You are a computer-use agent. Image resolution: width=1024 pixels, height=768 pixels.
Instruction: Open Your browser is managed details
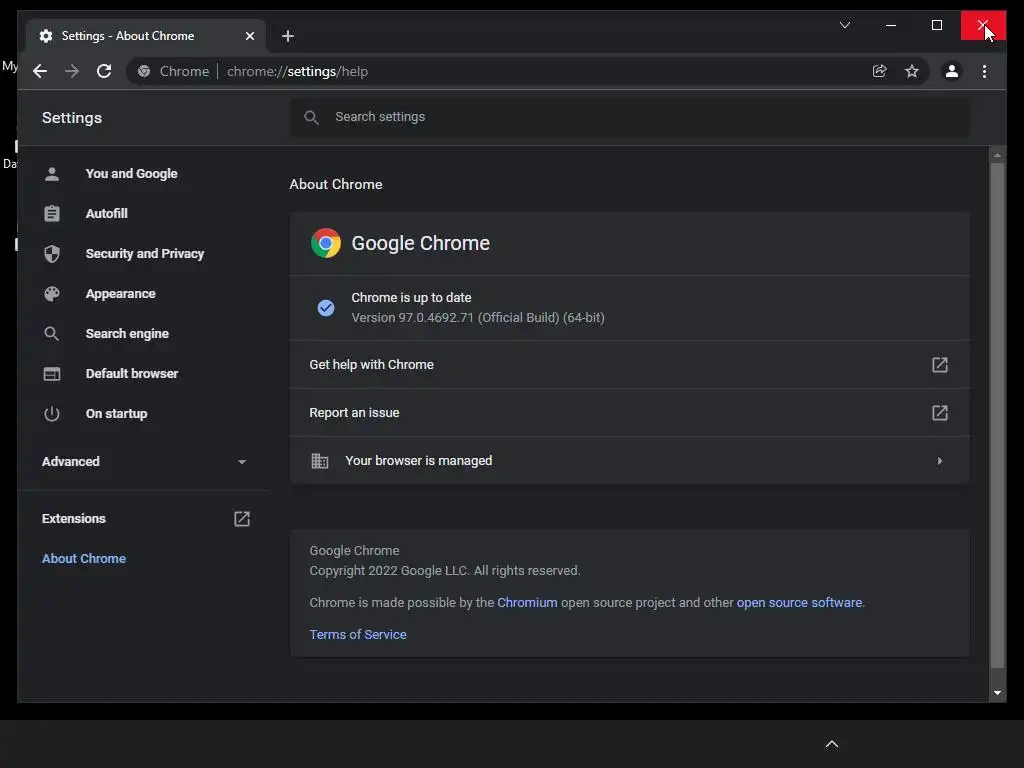[630, 460]
